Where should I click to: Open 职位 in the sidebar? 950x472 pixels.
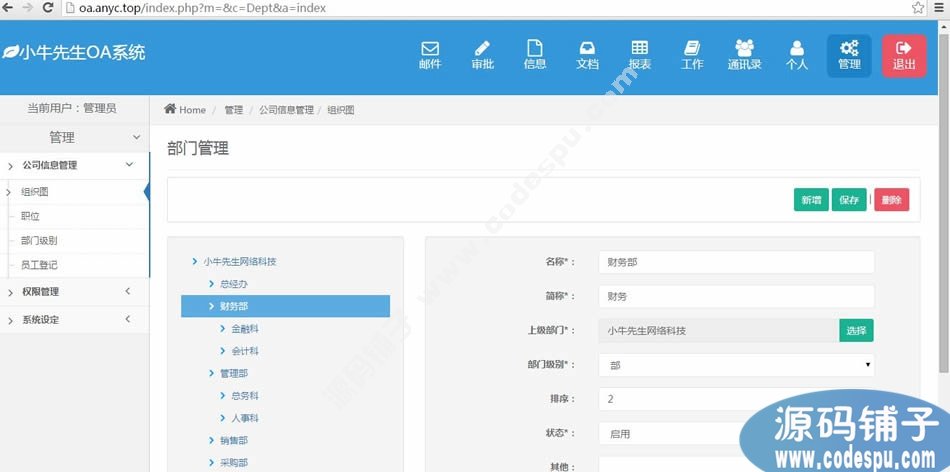(30, 216)
